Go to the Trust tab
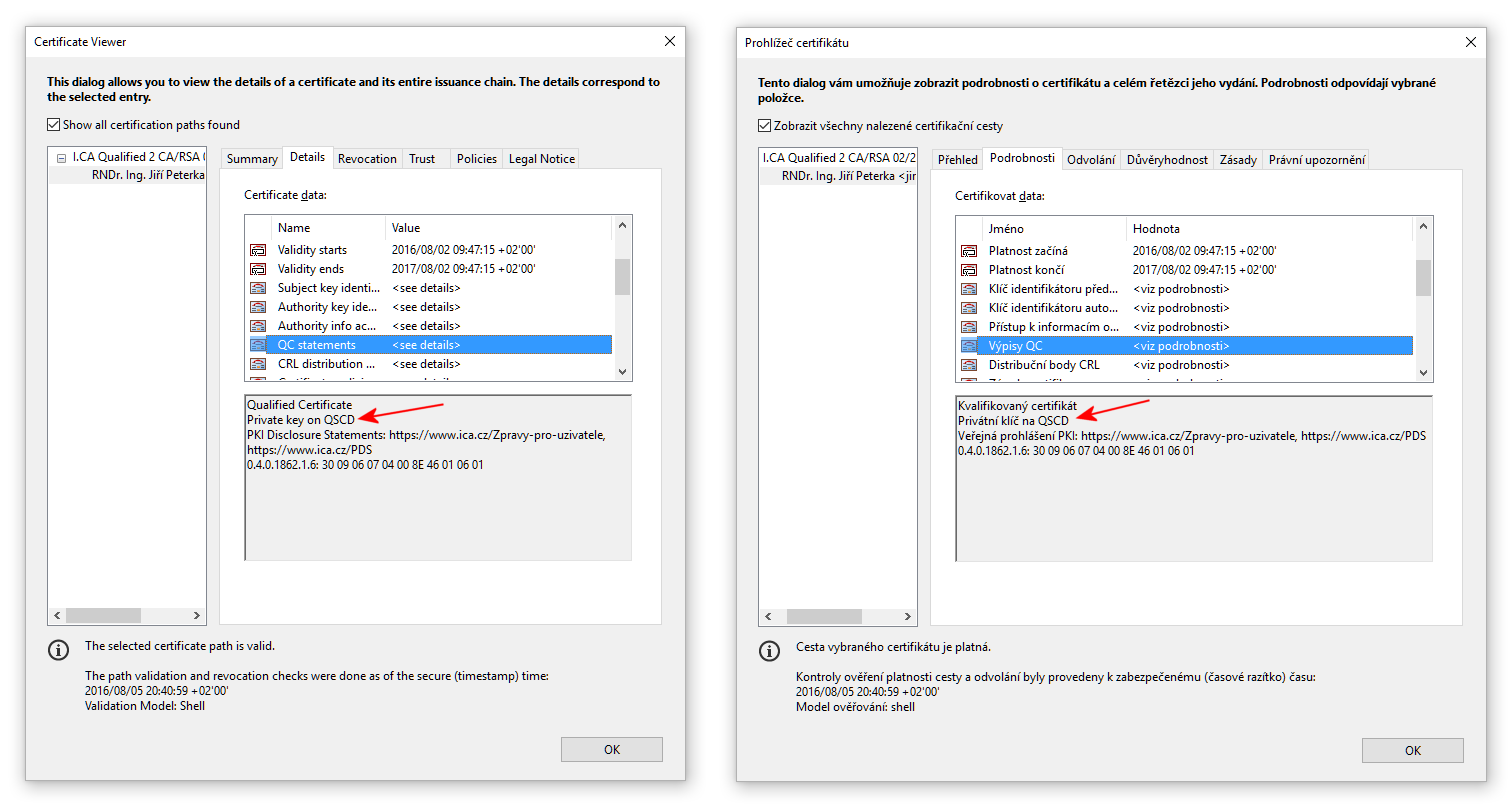1512x808 pixels. pyautogui.click(x=422, y=159)
